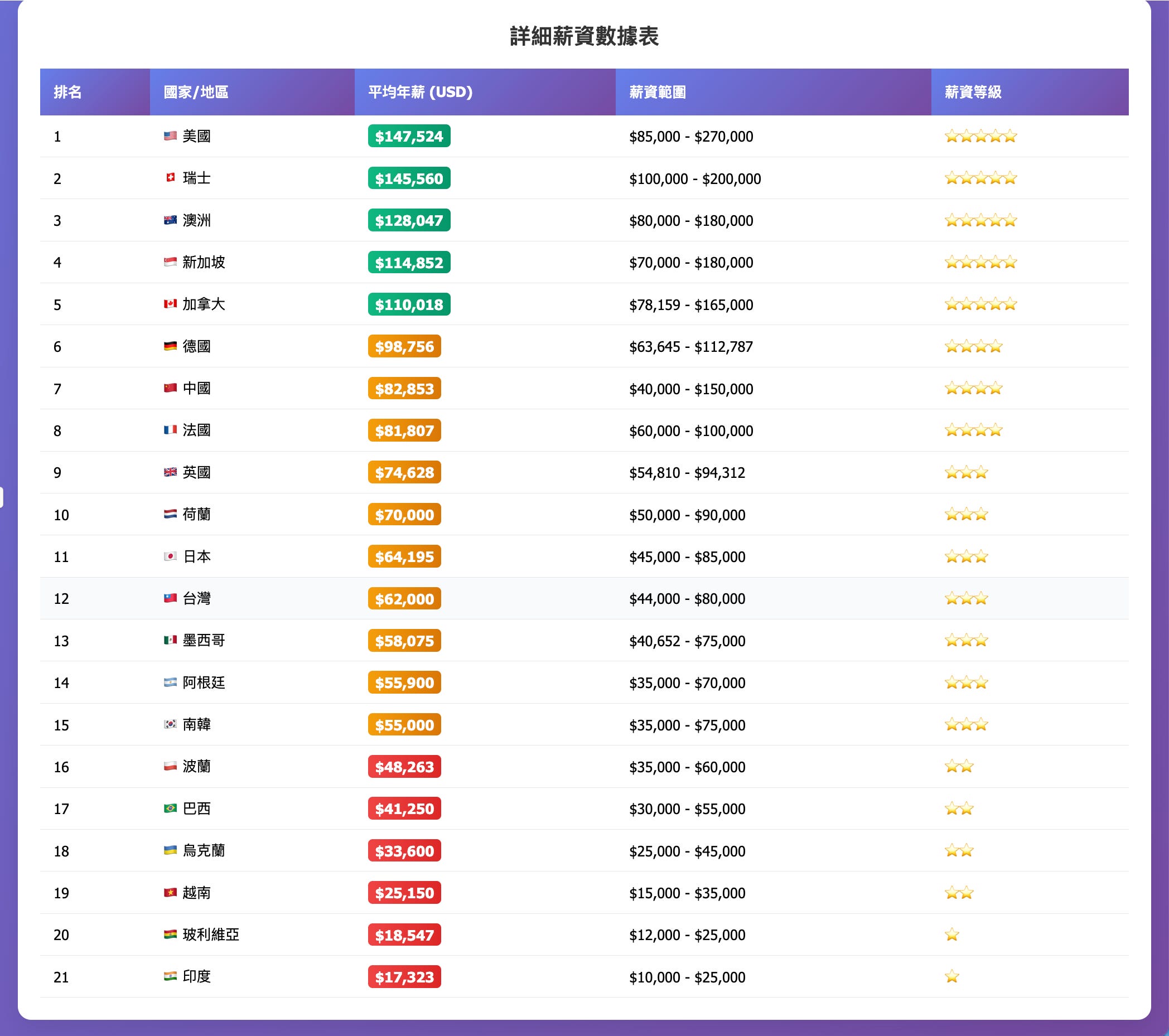Click the 薪資範圍 column header
This screenshot has width=1169, height=1036.
[657, 92]
